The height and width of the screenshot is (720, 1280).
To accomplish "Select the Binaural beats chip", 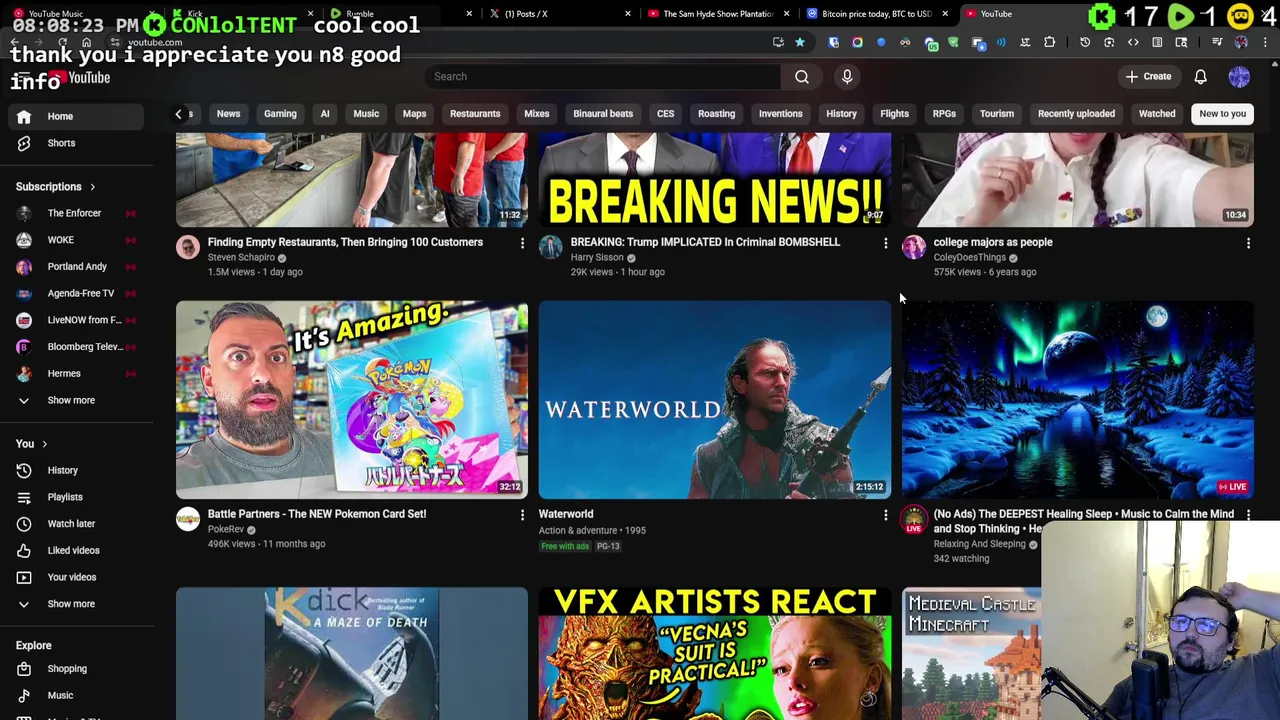I will tap(603, 113).
